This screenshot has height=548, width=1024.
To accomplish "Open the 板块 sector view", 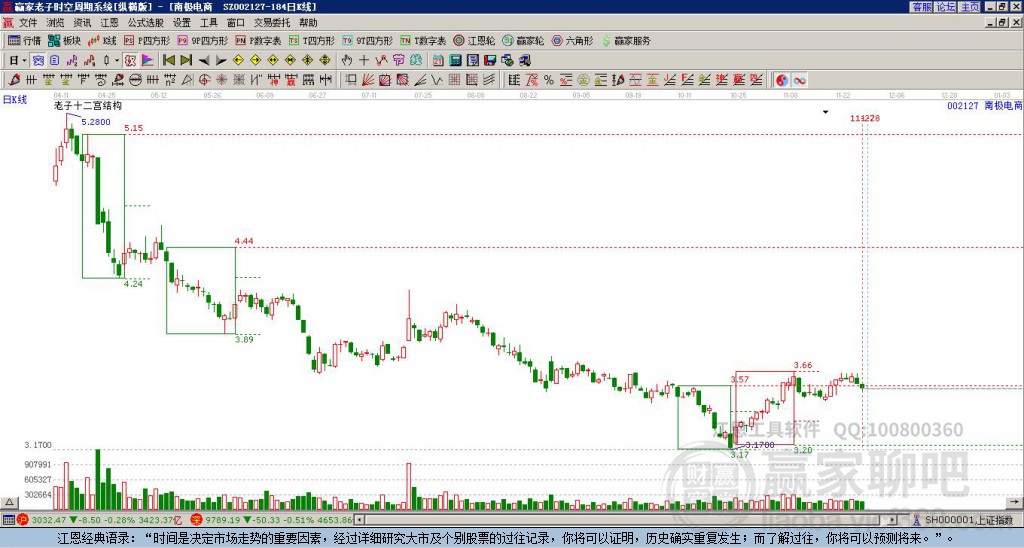I will (65, 40).
